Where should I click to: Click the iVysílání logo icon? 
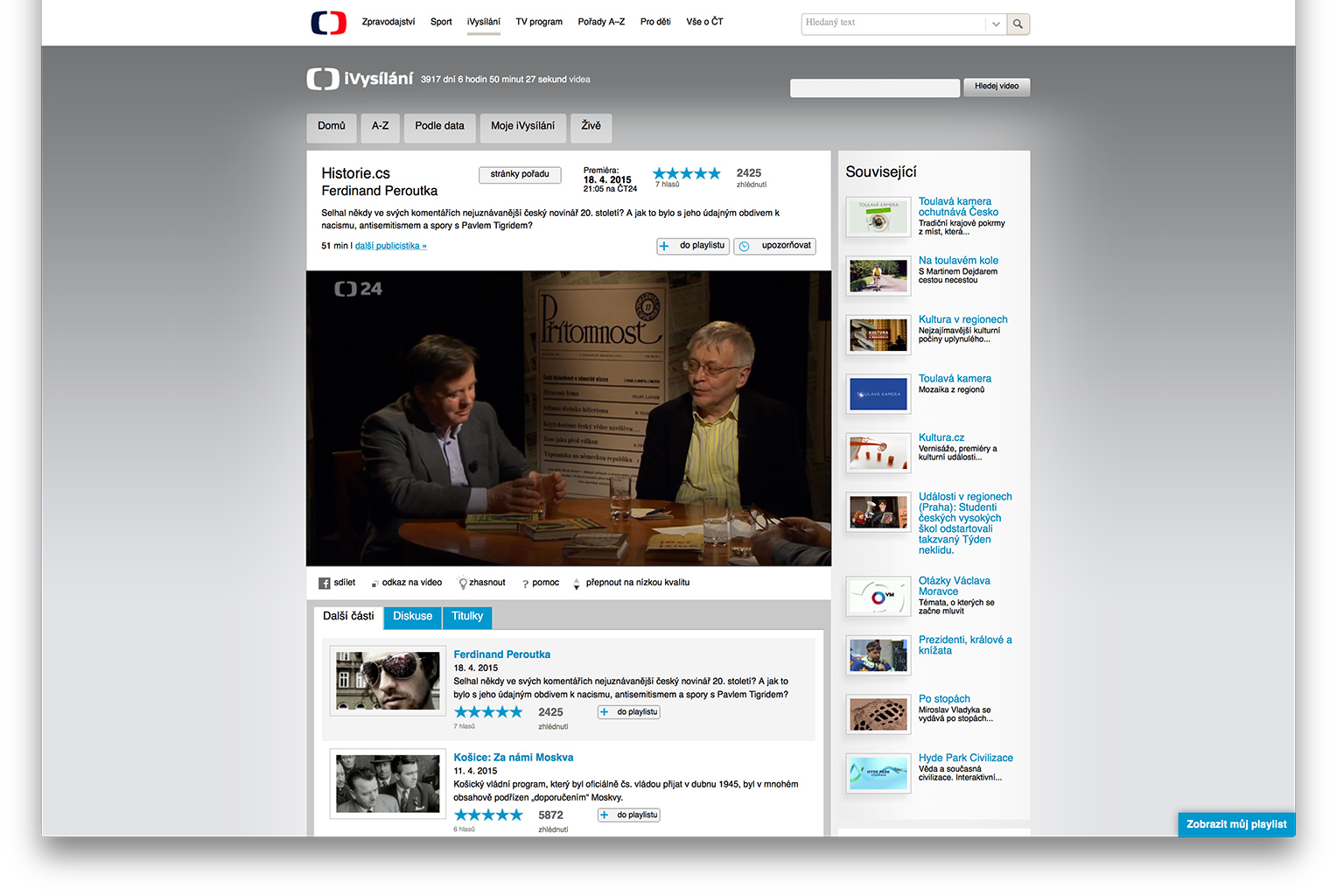pyautogui.click(x=322, y=79)
